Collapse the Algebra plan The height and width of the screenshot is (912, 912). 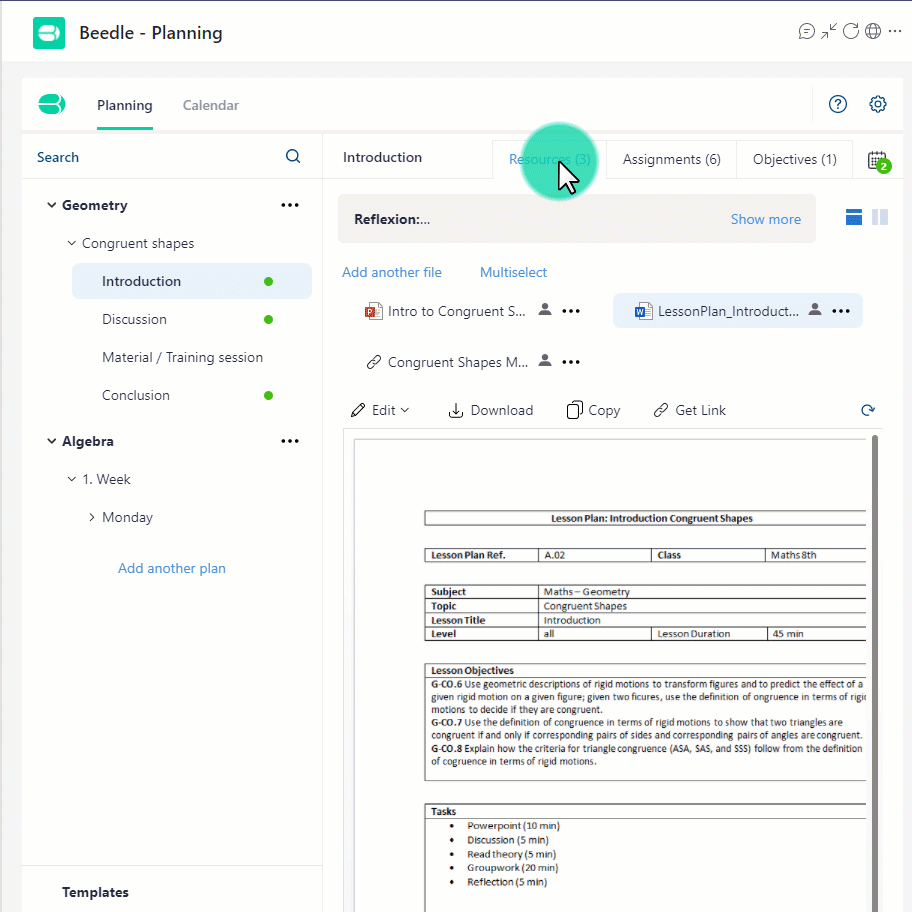coord(52,441)
